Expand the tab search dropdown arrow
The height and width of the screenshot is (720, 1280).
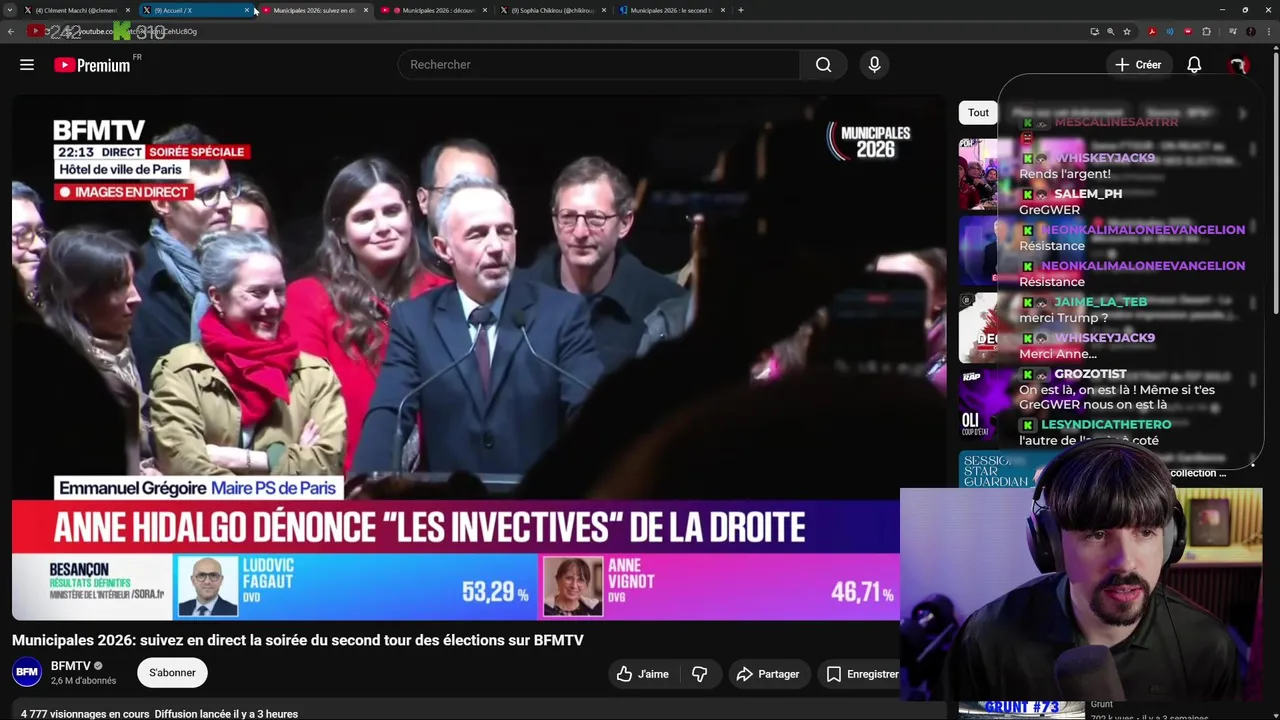(x=11, y=10)
